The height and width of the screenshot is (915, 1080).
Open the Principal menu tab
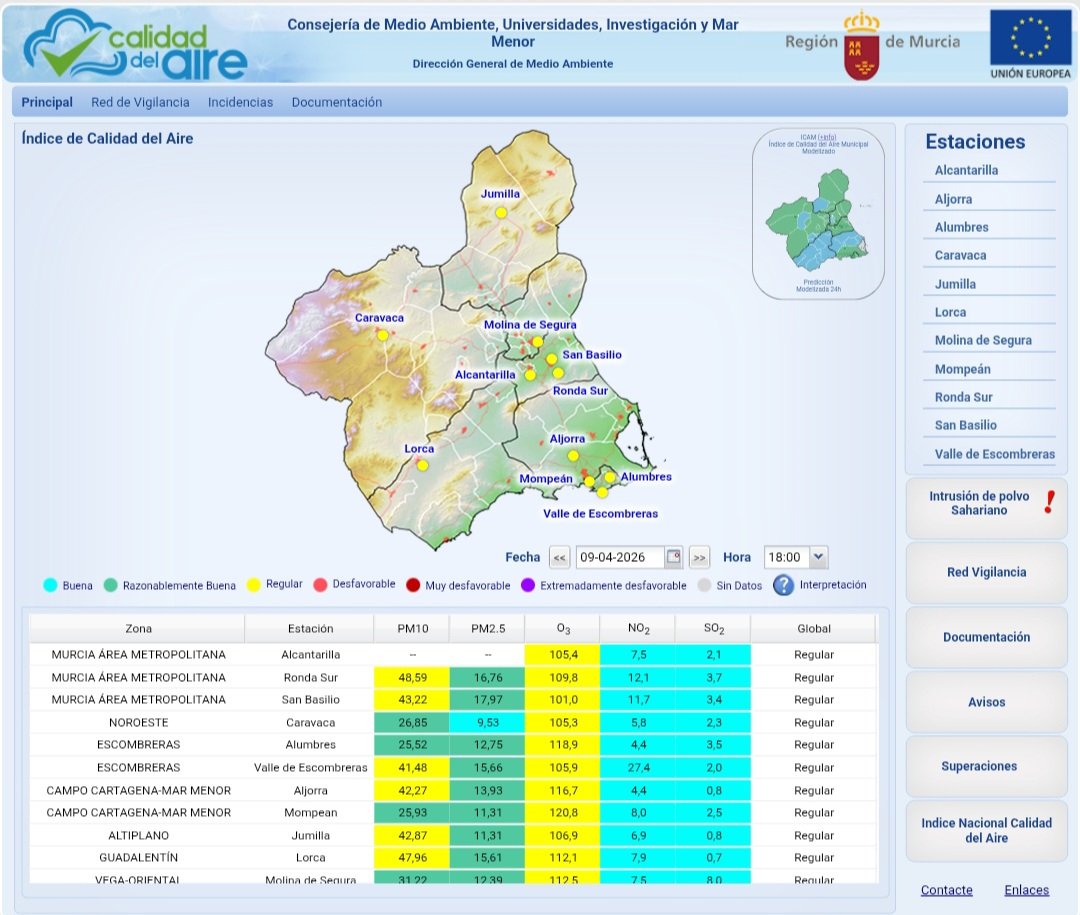tap(47, 102)
